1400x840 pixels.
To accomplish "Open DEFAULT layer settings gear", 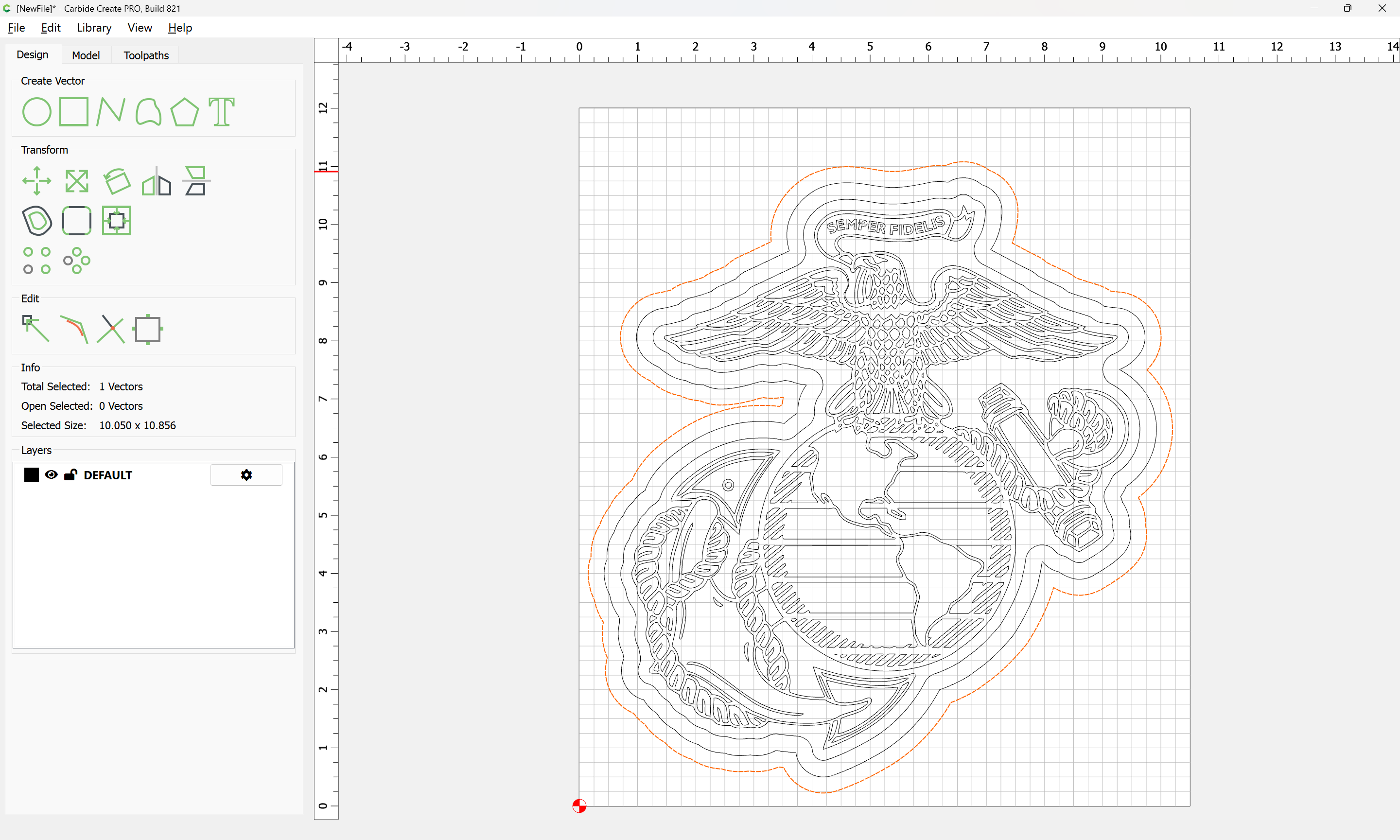I will click(x=246, y=475).
